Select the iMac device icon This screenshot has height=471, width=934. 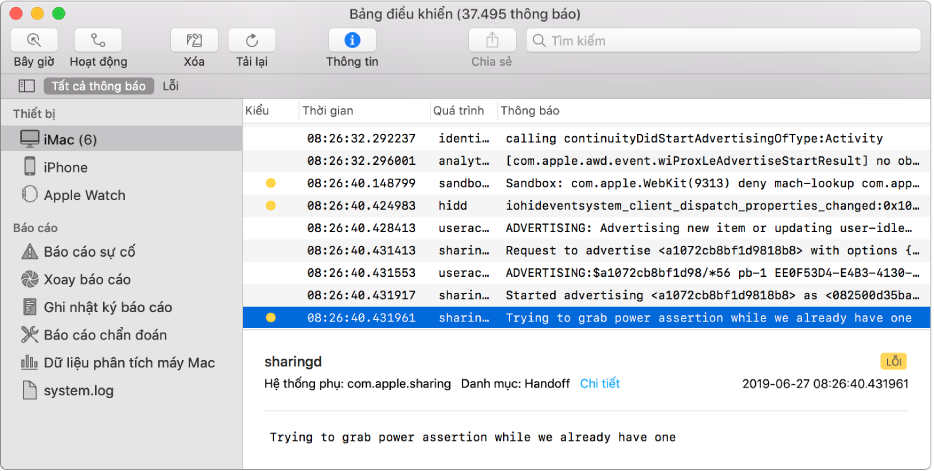tap(29, 139)
